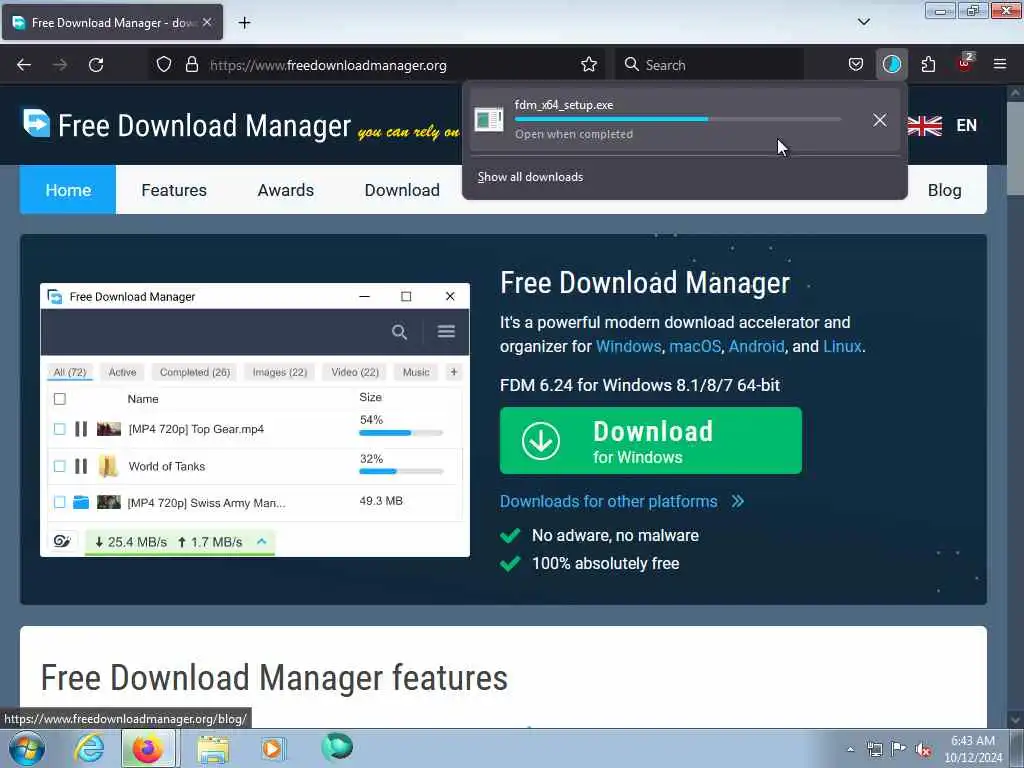Open Windows Explorer folder on taskbar
Viewport: 1024px width, 768px height.
213,749
